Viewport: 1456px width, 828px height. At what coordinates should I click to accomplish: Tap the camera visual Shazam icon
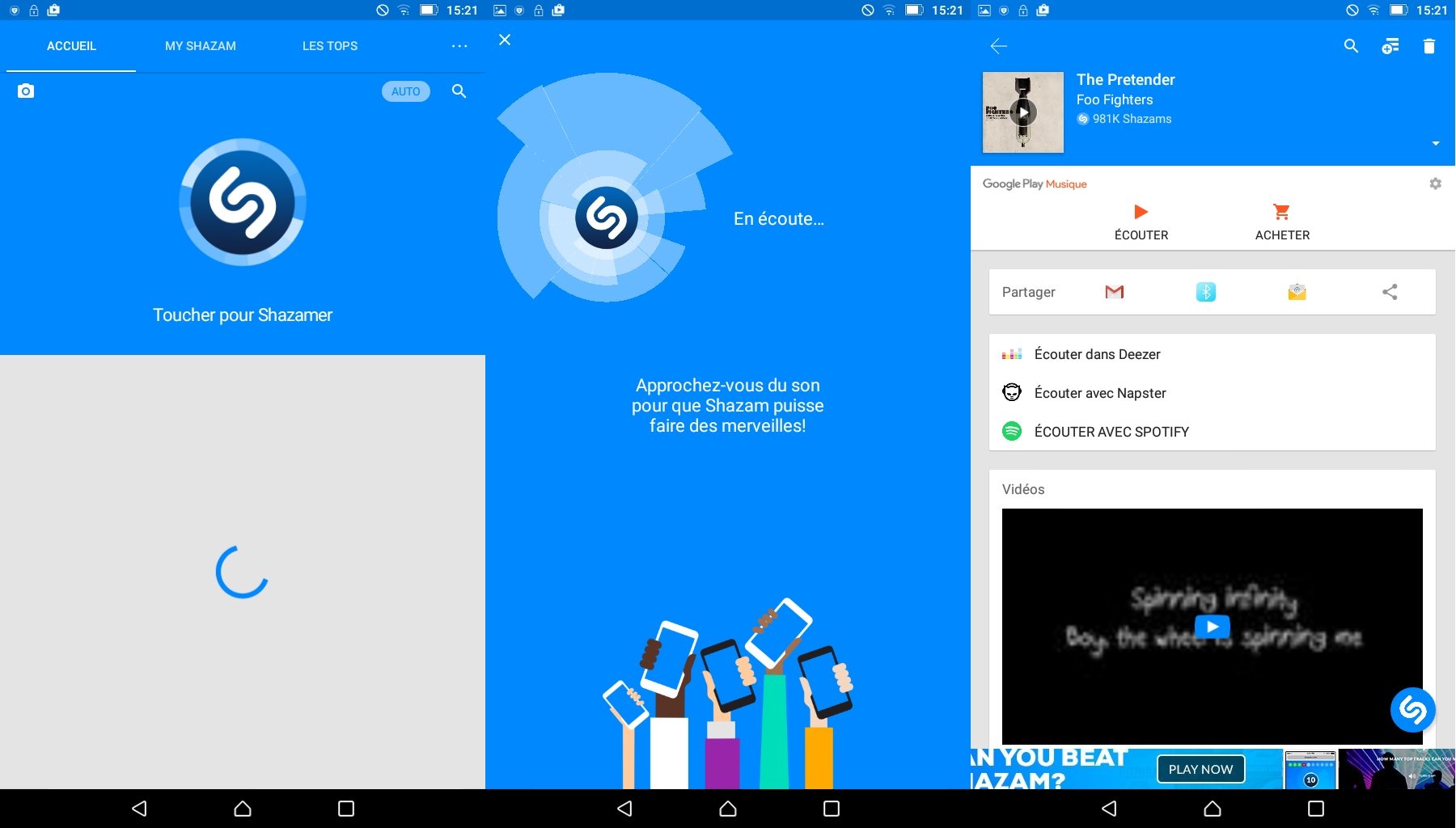tap(26, 91)
